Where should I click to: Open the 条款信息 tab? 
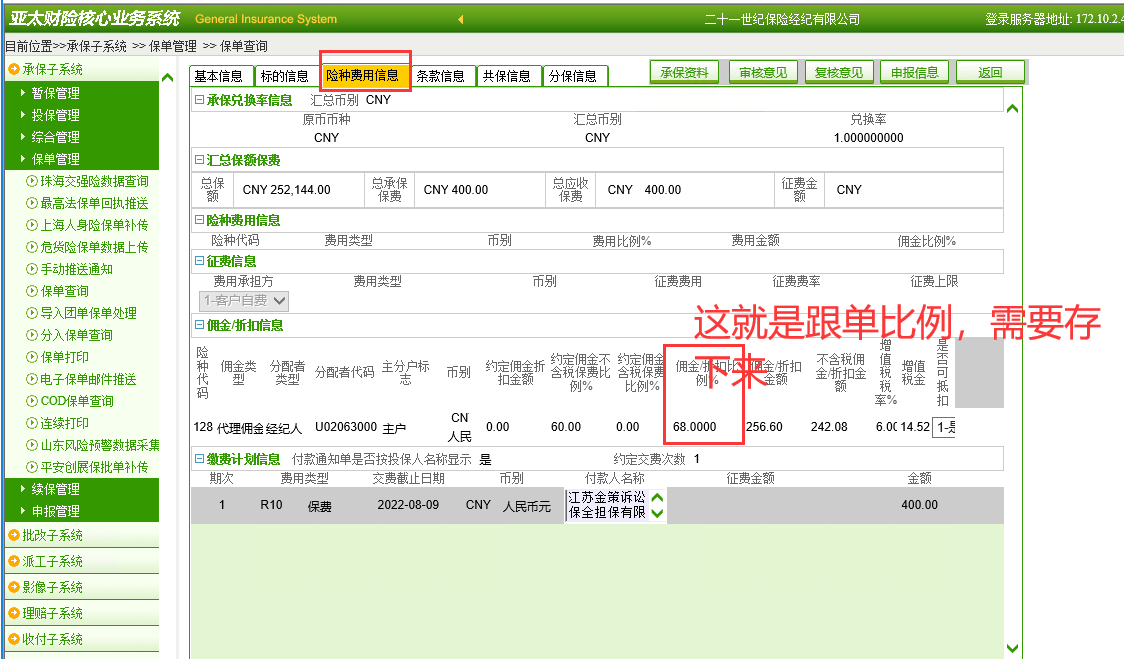click(441, 76)
